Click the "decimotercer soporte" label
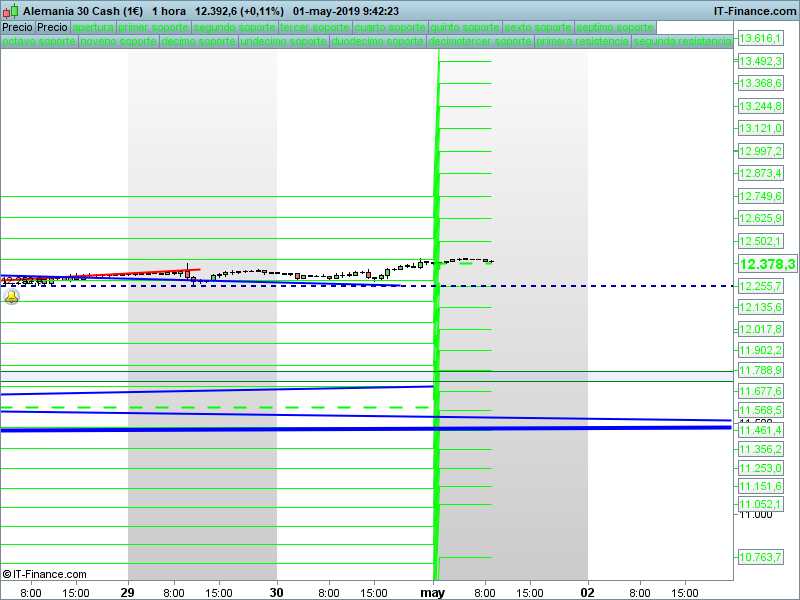 click(x=479, y=42)
